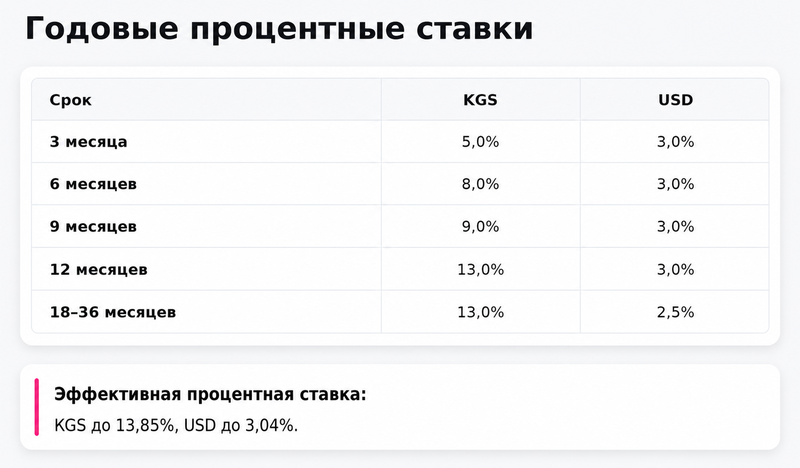
Task: Select KGS rate 8,0% for 6 месяцев
Action: coord(480,184)
